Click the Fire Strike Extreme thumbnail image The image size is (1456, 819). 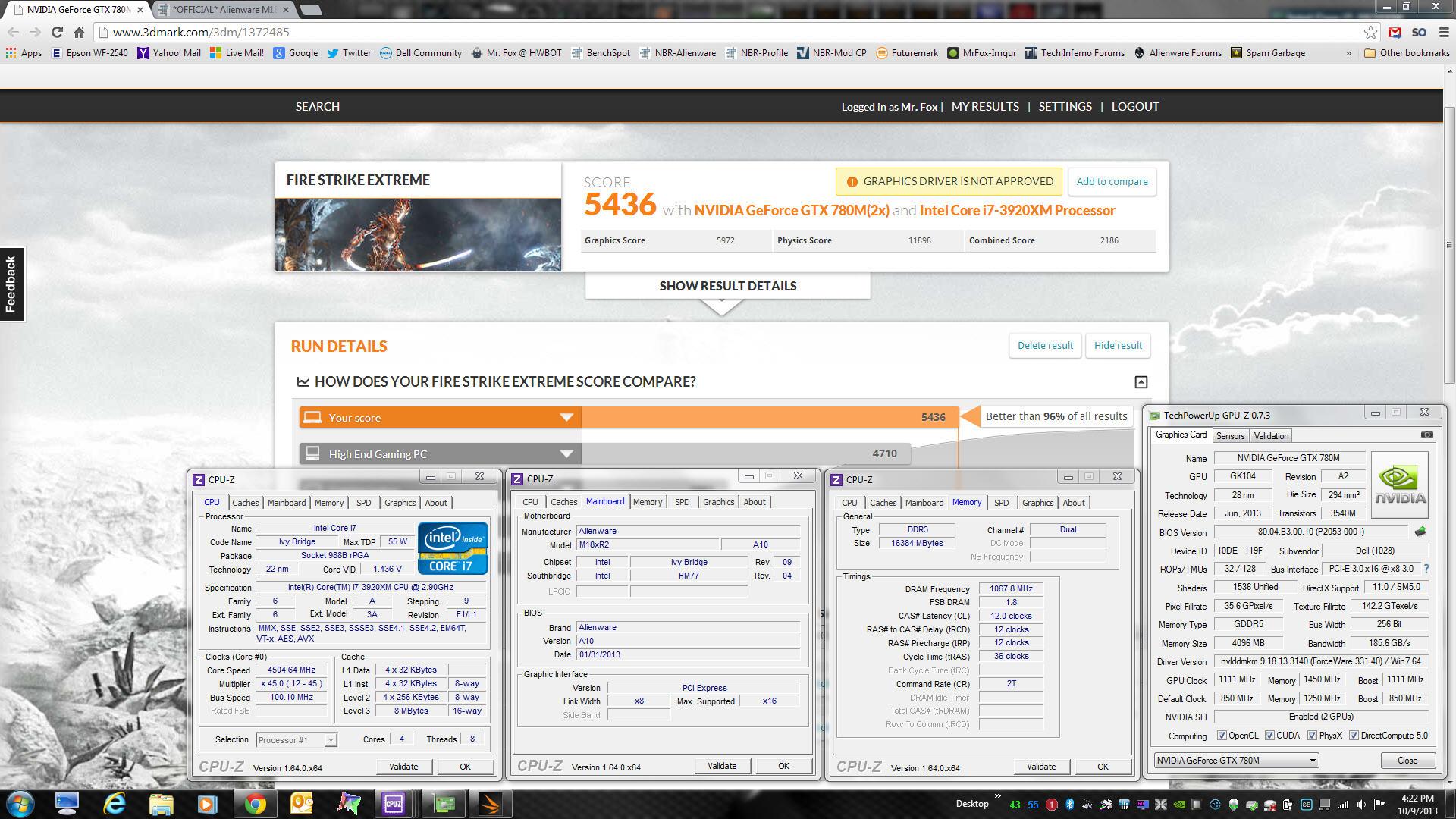(418, 234)
